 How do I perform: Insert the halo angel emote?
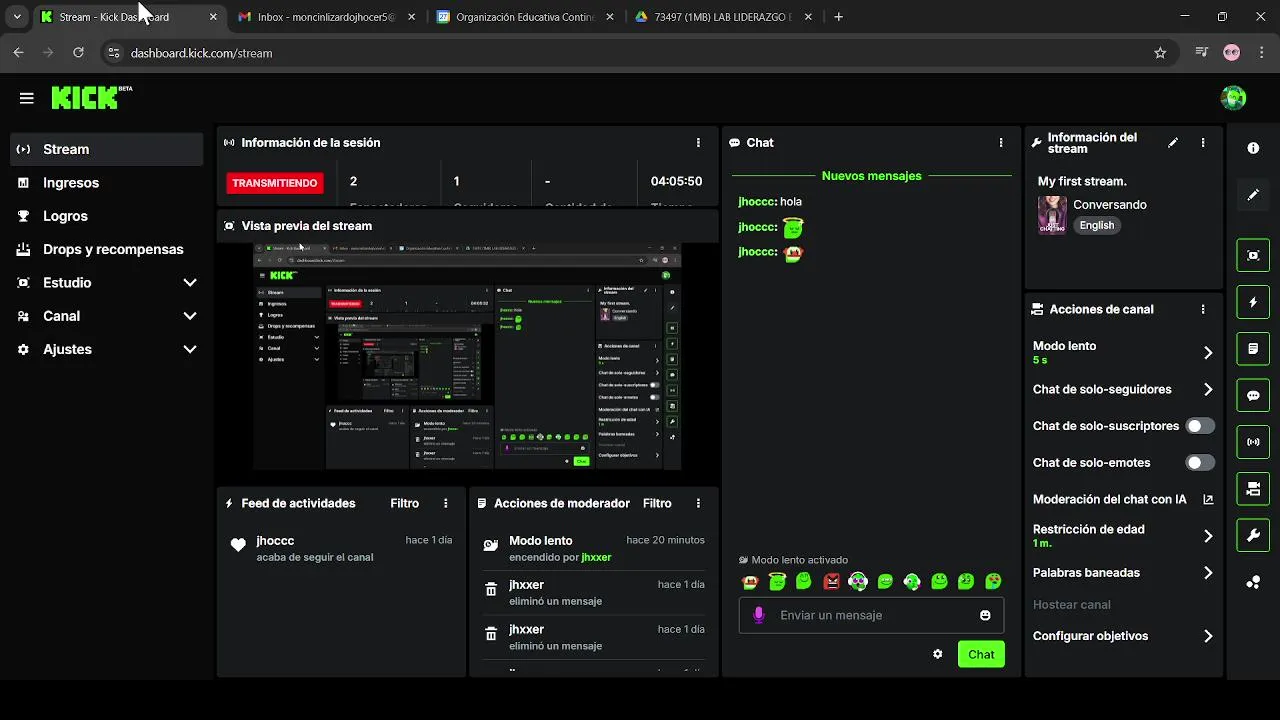coord(777,581)
